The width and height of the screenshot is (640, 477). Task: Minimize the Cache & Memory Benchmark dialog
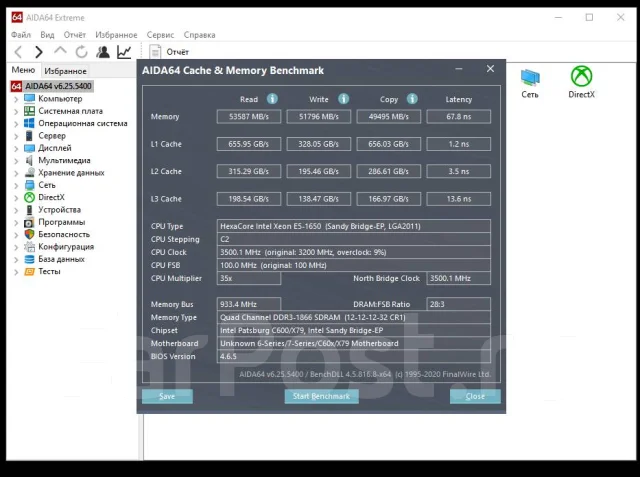(459, 69)
